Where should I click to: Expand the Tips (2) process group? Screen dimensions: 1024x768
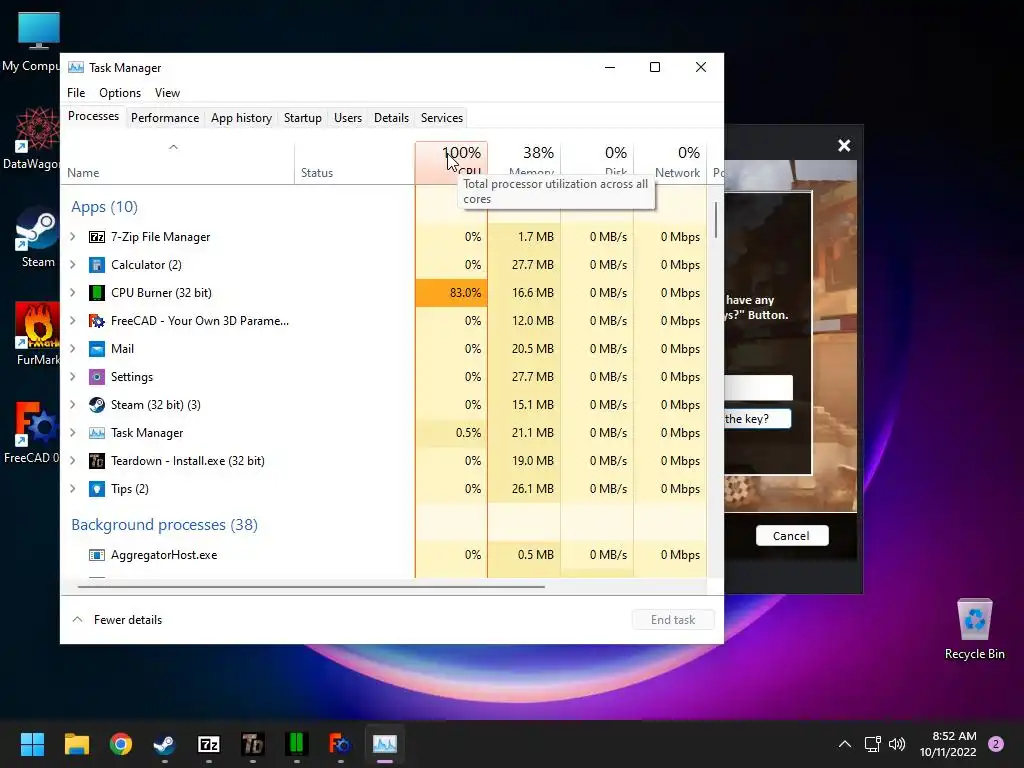coord(73,489)
